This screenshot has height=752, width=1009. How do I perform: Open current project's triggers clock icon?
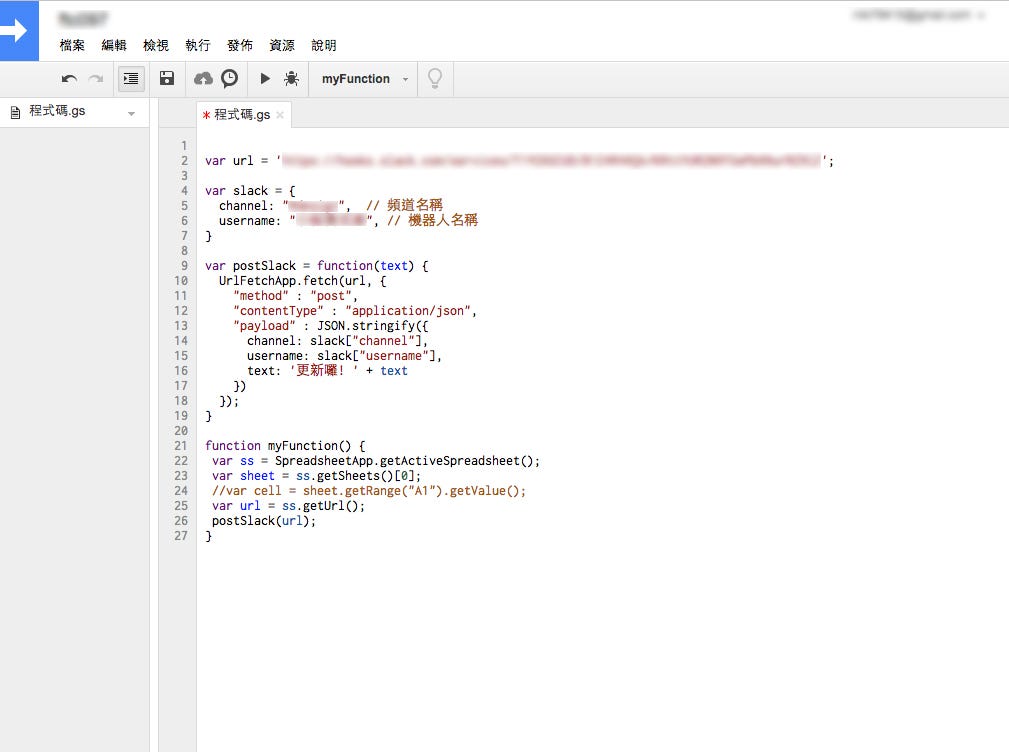coord(229,78)
